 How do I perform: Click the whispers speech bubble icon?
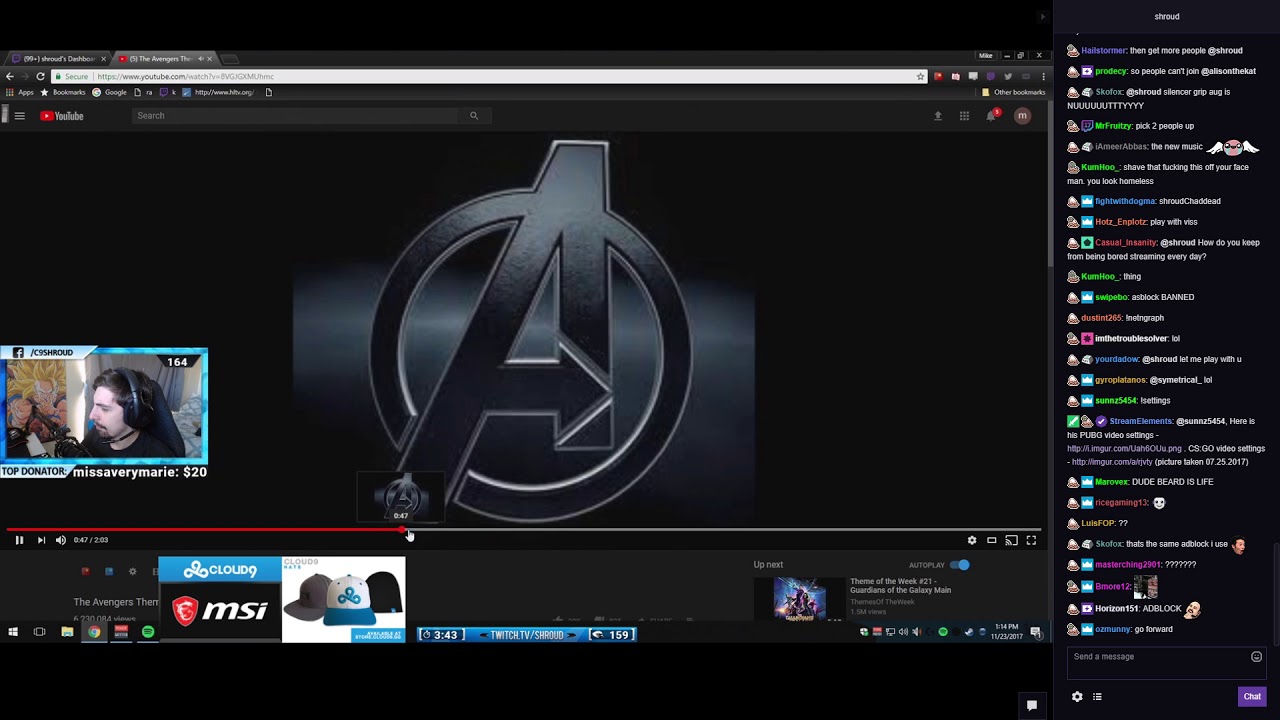[1032, 705]
